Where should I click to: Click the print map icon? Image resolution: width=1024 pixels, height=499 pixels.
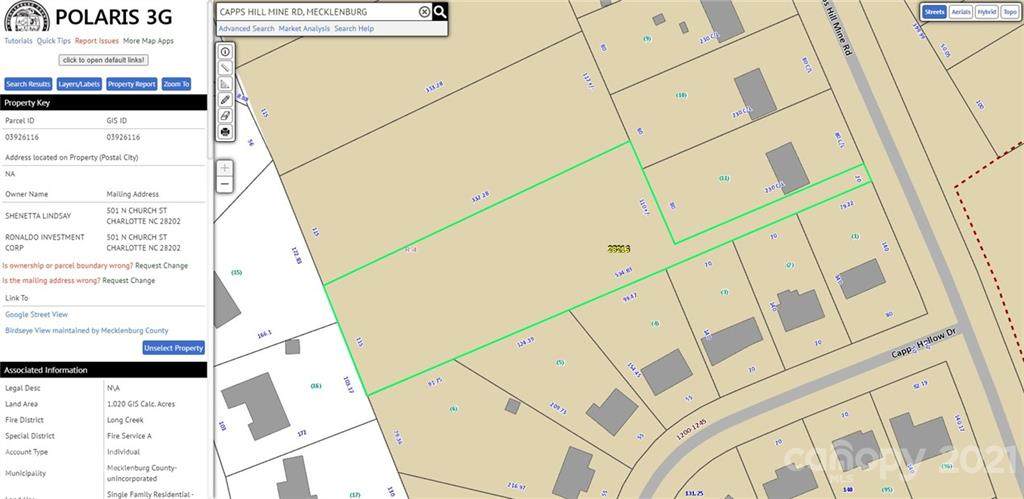click(x=225, y=131)
